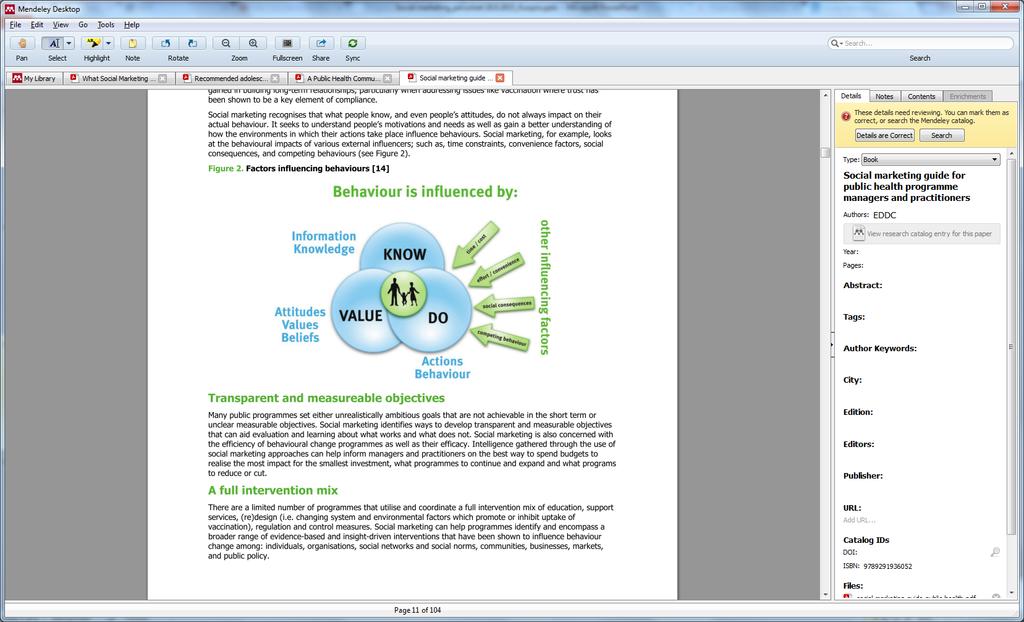Open the Edit menu
The image size is (1024, 622).
coord(37,25)
